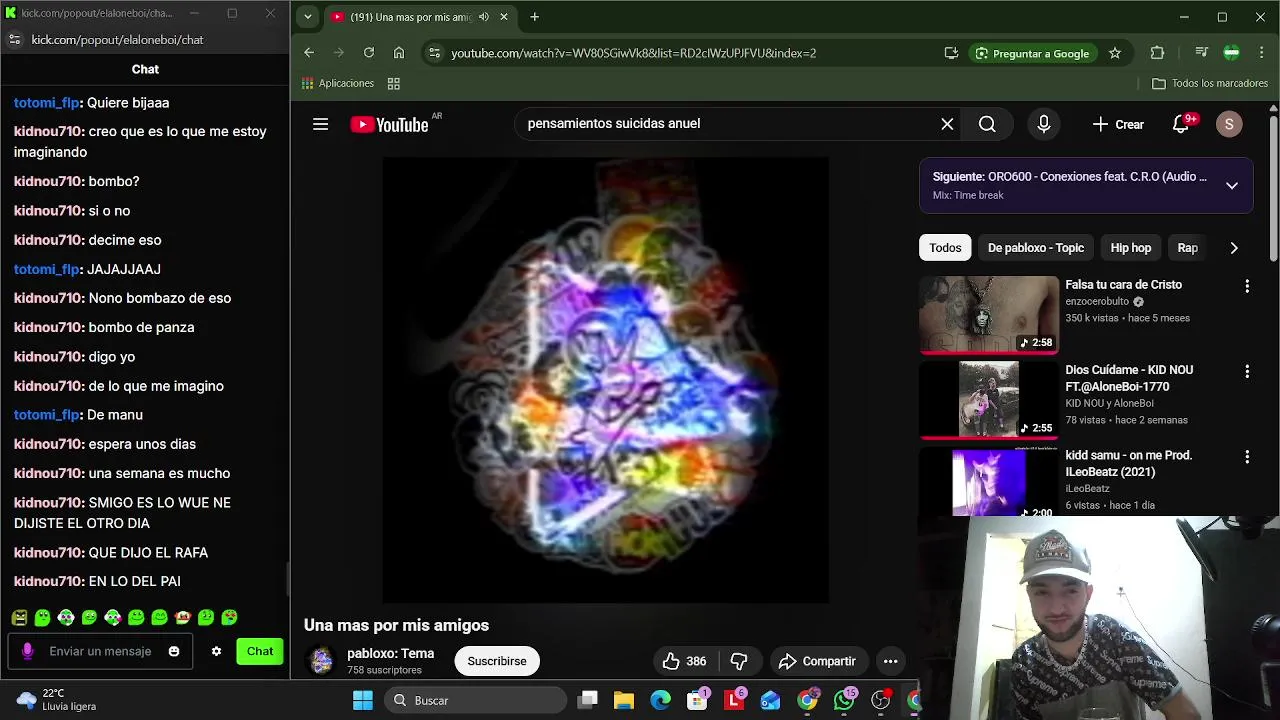Image resolution: width=1280 pixels, height=720 pixels.
Task: Open Todos los marcadores folder
Action: pyautogui.click(x=1210, y=84)
